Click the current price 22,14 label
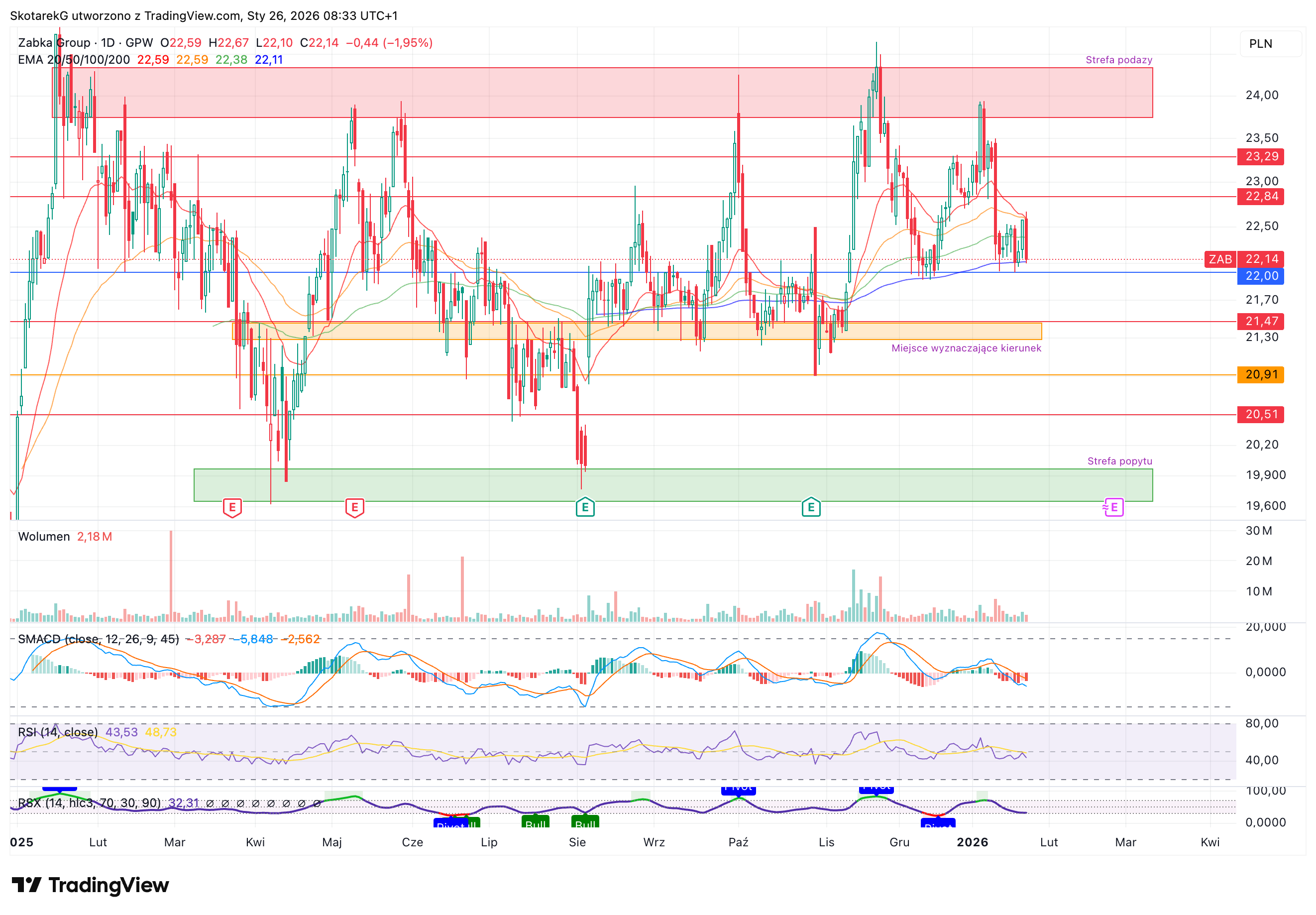Screen dimensions: 1316x915 [1261, 259]
